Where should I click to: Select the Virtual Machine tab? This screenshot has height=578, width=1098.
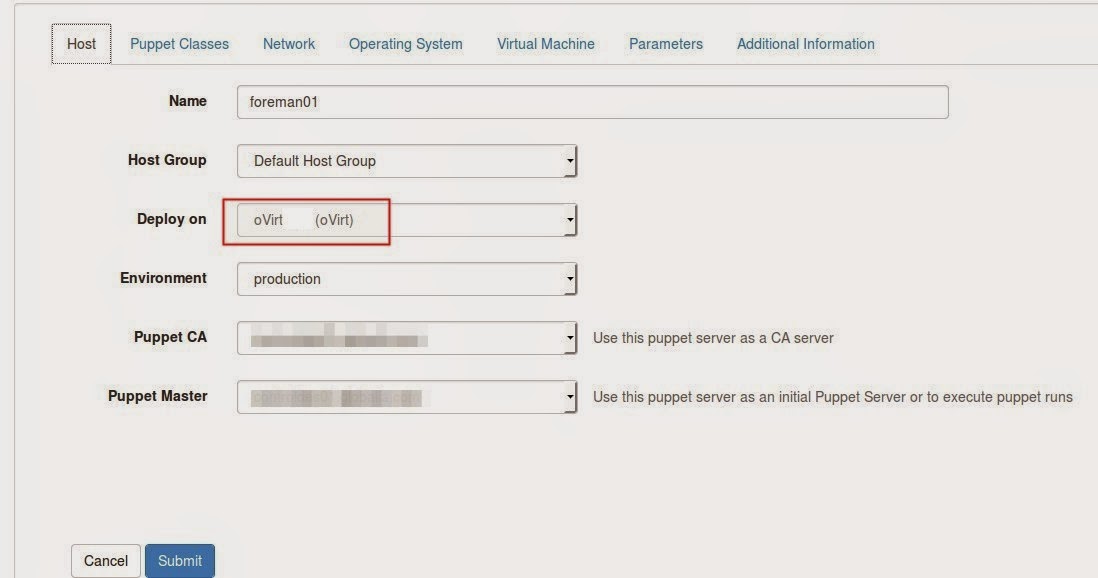tap(545, 44)
